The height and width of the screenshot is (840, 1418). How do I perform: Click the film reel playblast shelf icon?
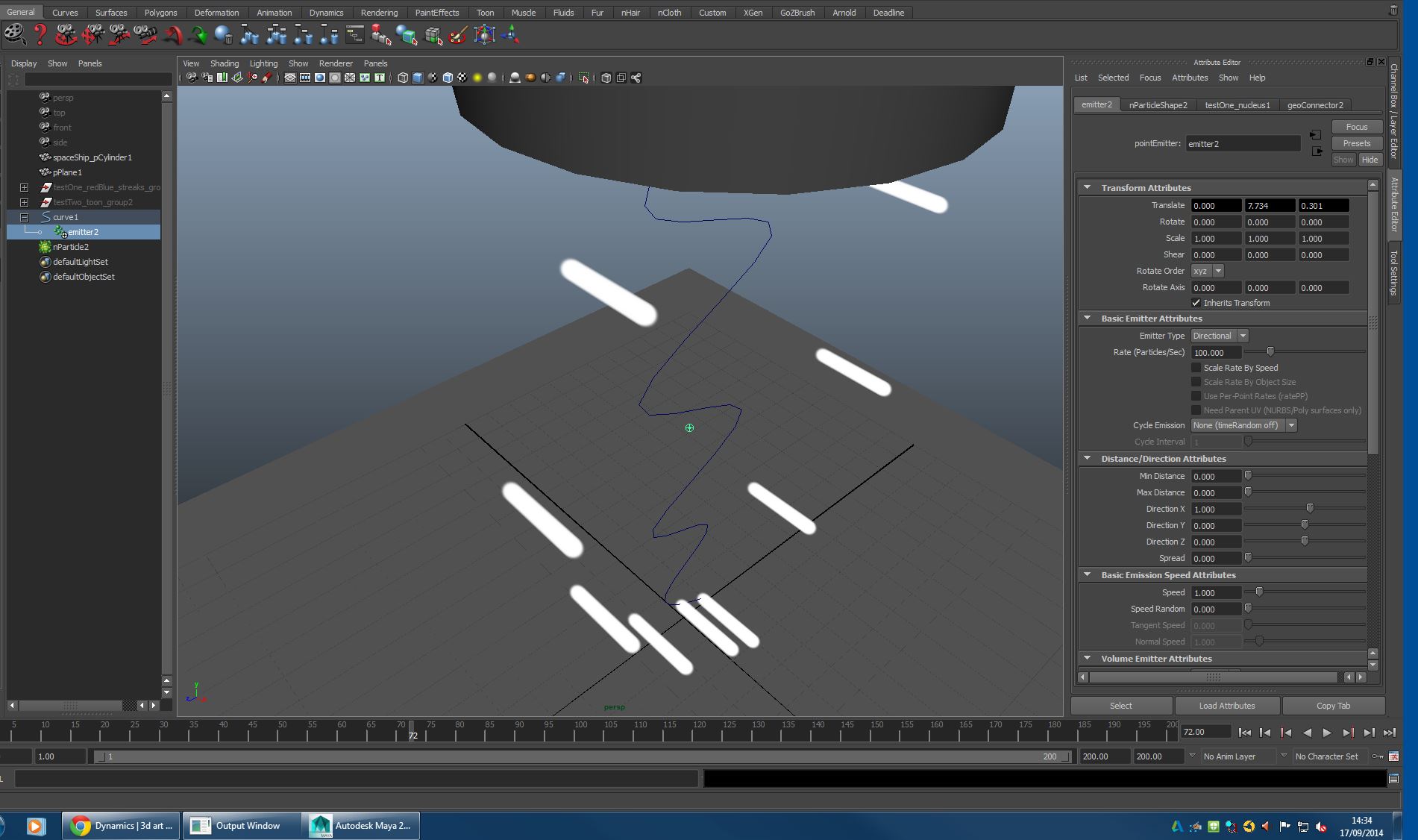pyautogui.click(x=14, y=34)
